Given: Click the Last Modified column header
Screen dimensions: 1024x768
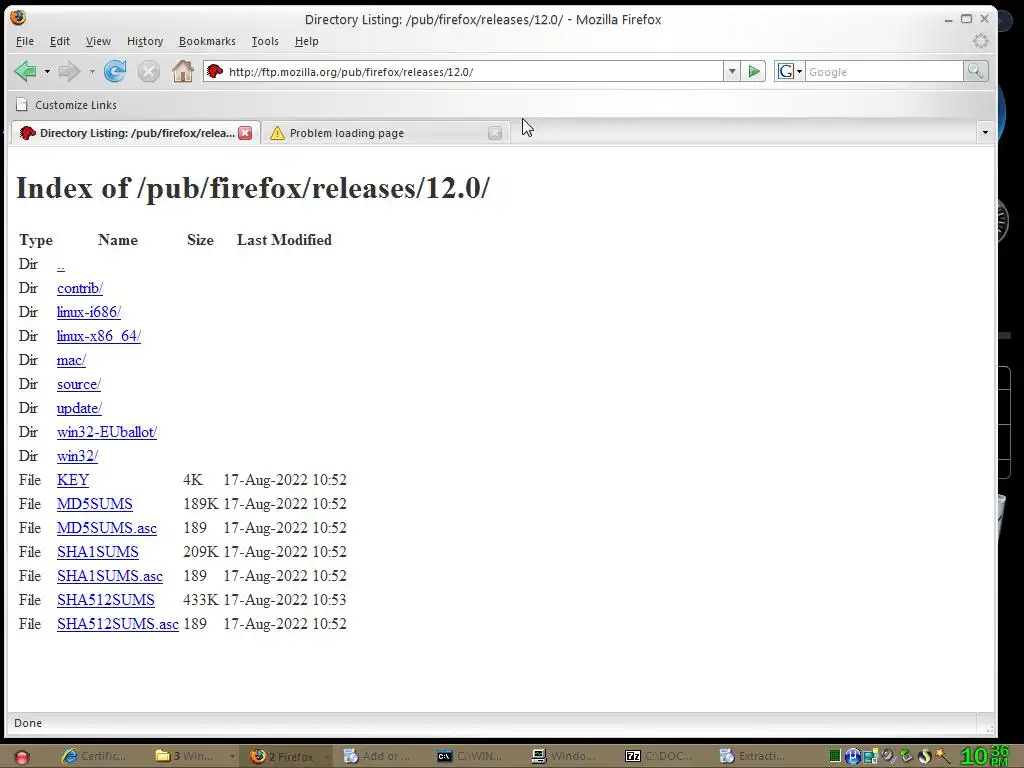Looking at the screenshot, I should point(284,240).
